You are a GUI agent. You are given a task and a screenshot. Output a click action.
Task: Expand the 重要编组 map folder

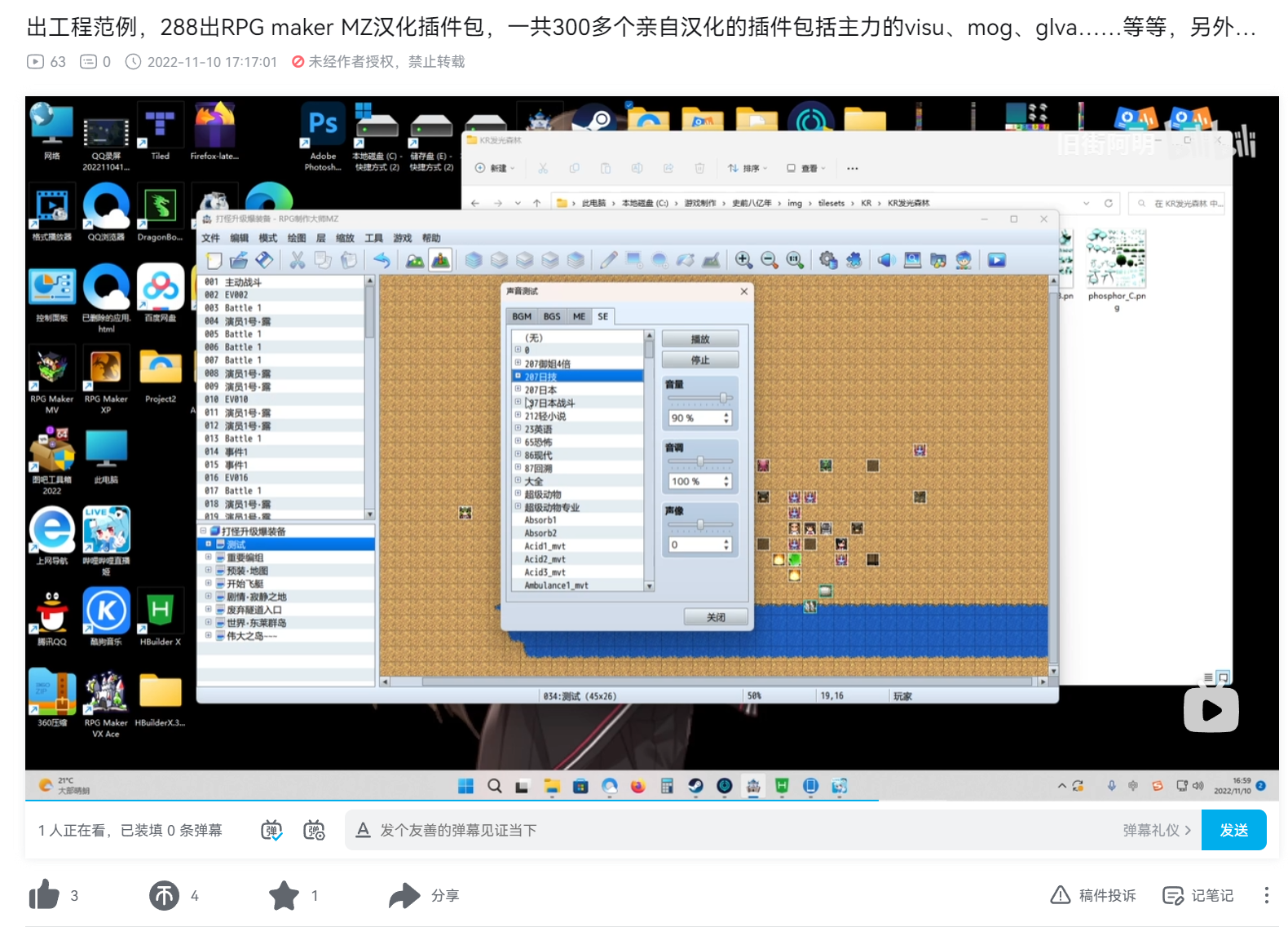point(209,557)
